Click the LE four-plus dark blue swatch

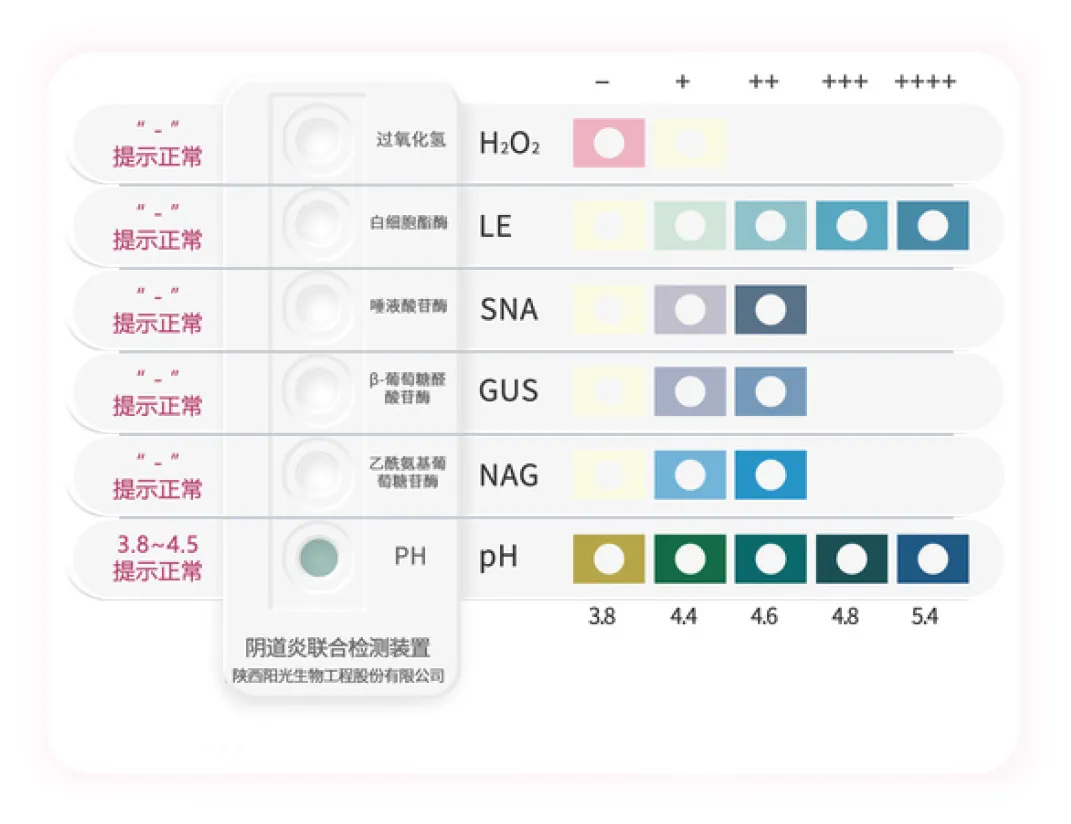pos(932,226)
